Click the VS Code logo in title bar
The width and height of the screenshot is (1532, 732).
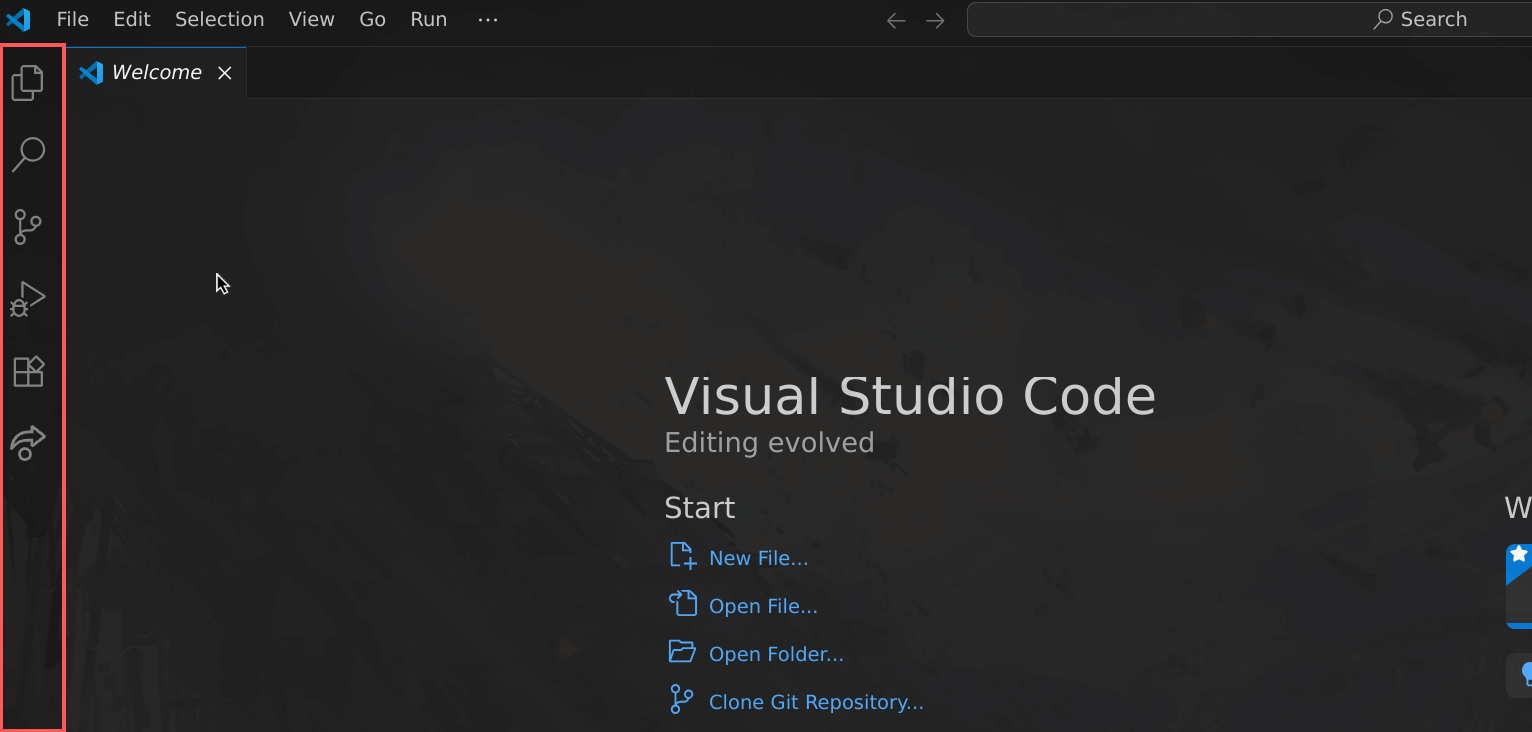(18, 19)
